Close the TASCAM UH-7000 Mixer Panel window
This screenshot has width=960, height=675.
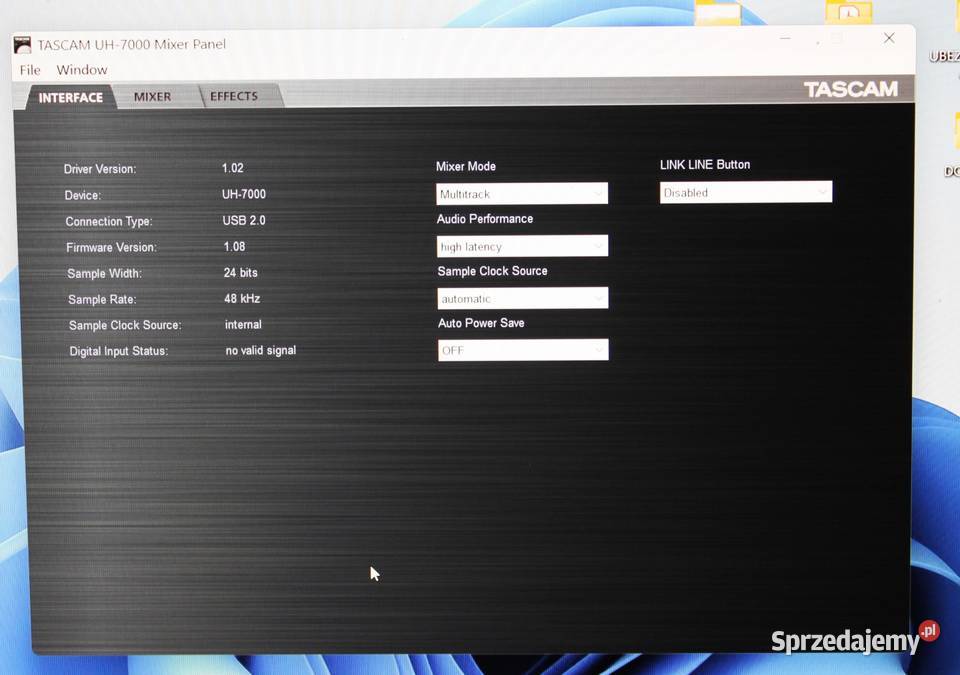[x=889, y=38]
